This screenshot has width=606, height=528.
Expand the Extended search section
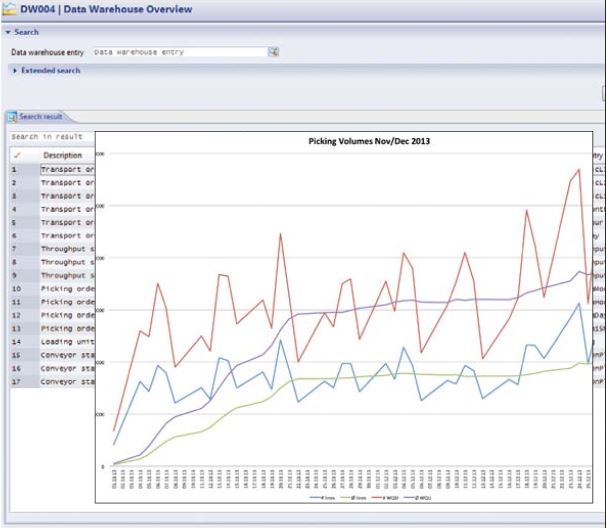[15, 71]
